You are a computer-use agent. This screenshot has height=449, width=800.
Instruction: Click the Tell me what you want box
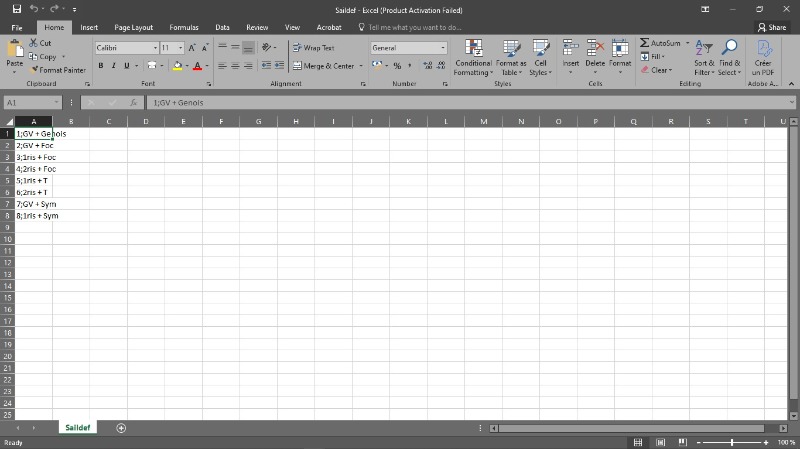pos(410,28)
